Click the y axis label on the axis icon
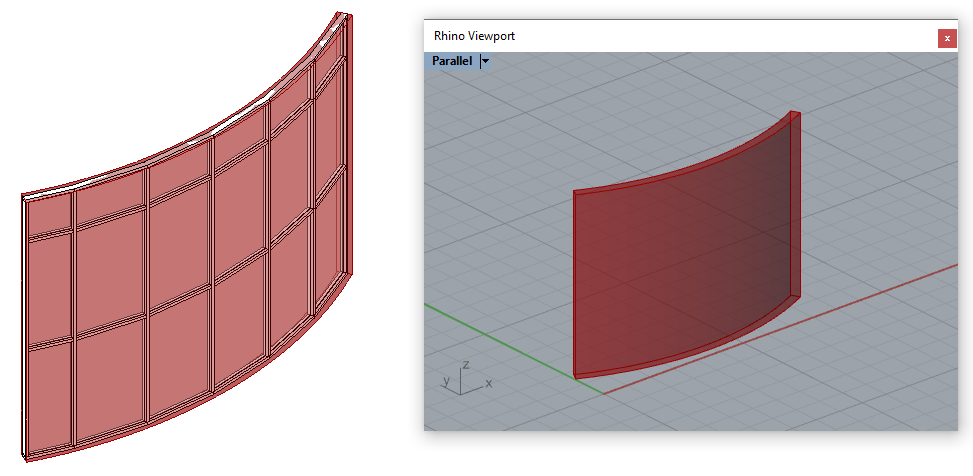973x476 pixels. pyautogui.click(x=444, y=381)
